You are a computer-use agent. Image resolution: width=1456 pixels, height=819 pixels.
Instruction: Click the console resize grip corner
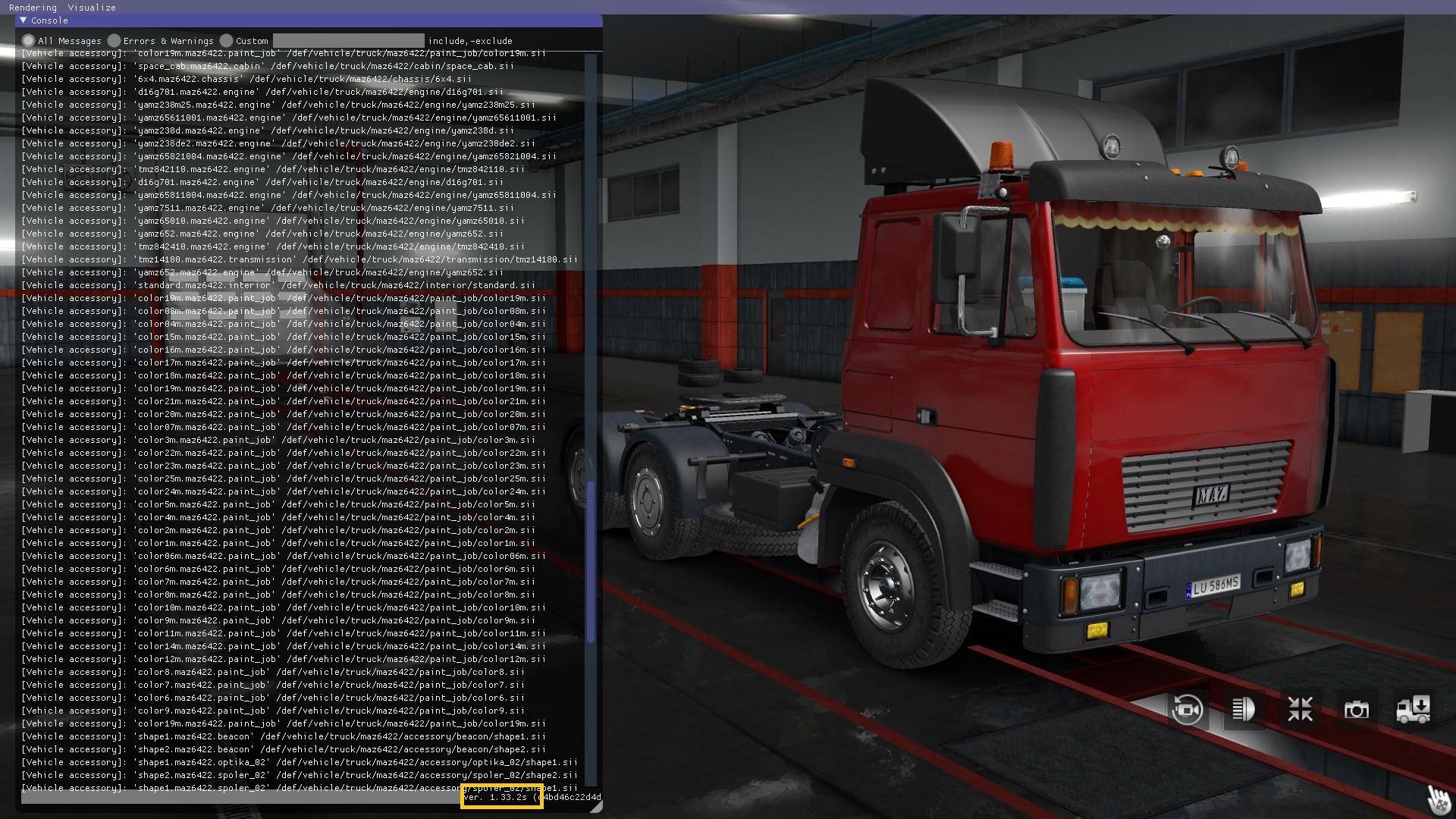click(597, 807)
